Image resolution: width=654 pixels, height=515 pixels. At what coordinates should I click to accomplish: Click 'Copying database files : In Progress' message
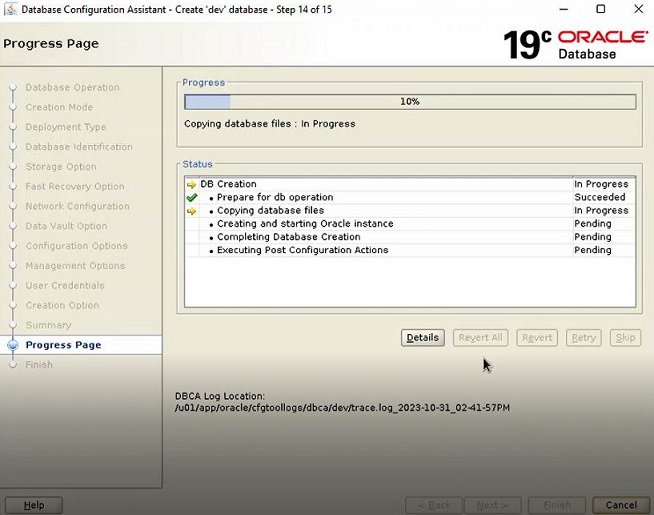pos(270,124)
